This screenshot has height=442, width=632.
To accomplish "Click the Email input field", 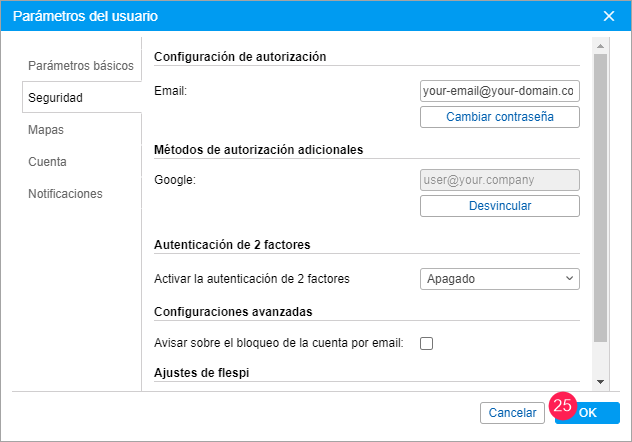I will click(499, 91).
